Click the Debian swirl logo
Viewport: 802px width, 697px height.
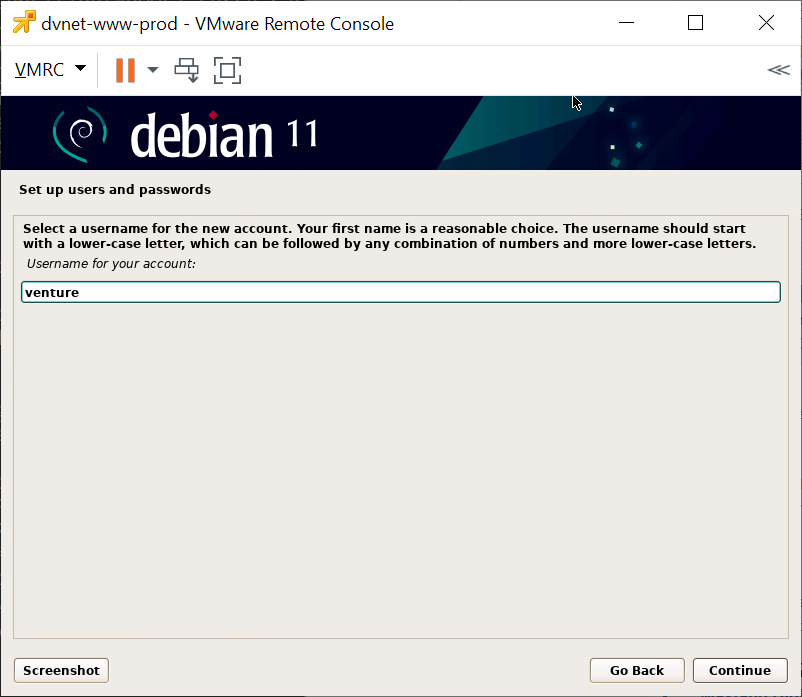point(79,133)
